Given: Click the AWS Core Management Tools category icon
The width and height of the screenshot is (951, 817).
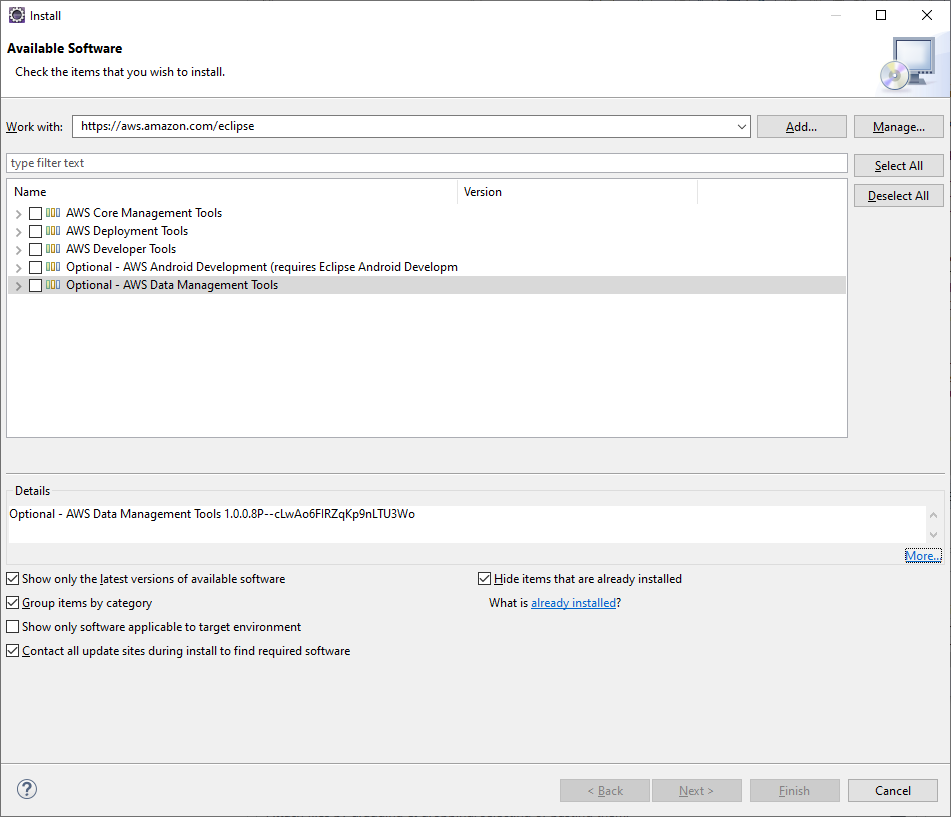Looking at the screenshot, I should point(50,213).
